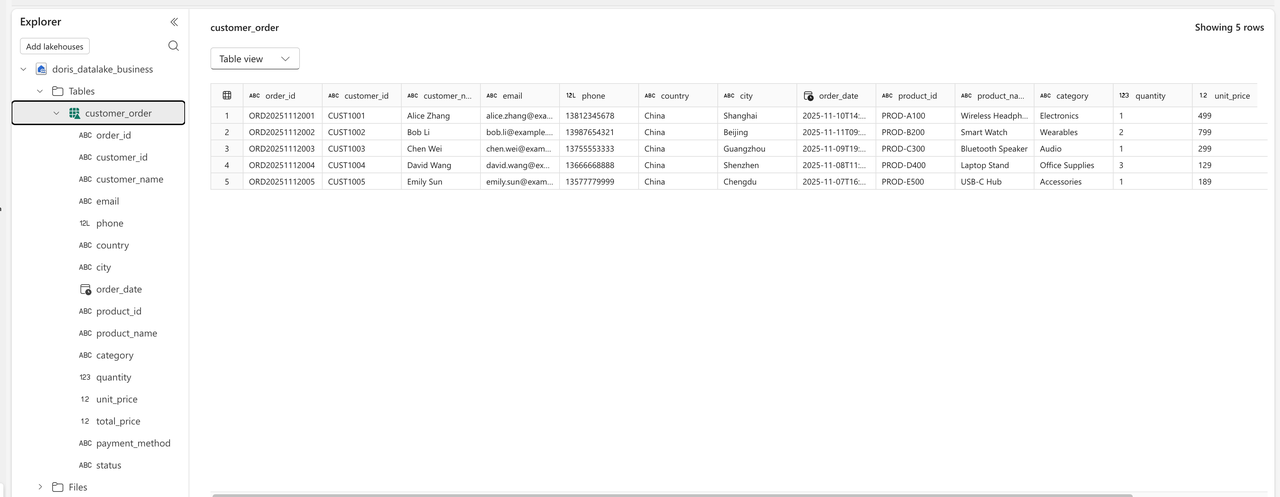
Task: Select row 3 by its row number
Action: (x=227, y=149)
